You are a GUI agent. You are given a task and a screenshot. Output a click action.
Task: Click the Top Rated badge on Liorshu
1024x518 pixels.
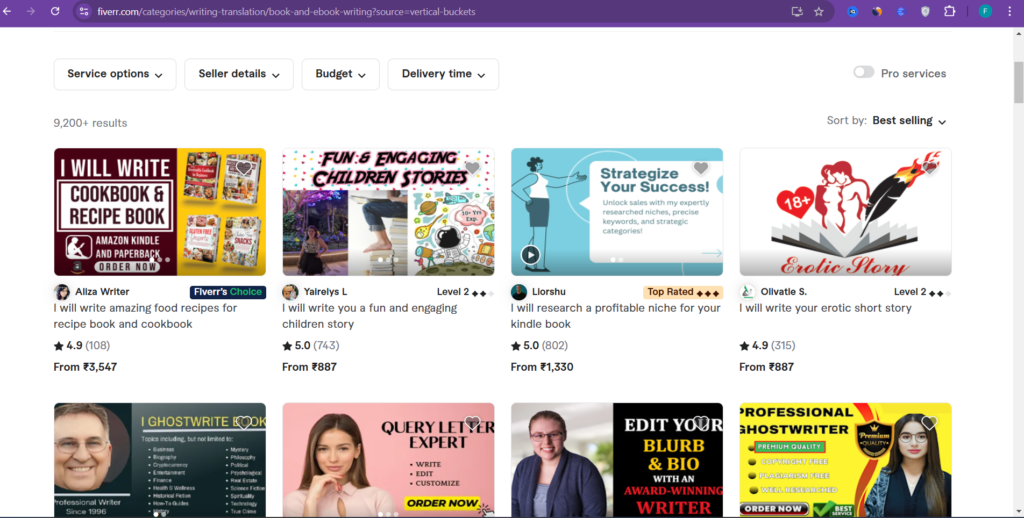[x=683, y=292]
